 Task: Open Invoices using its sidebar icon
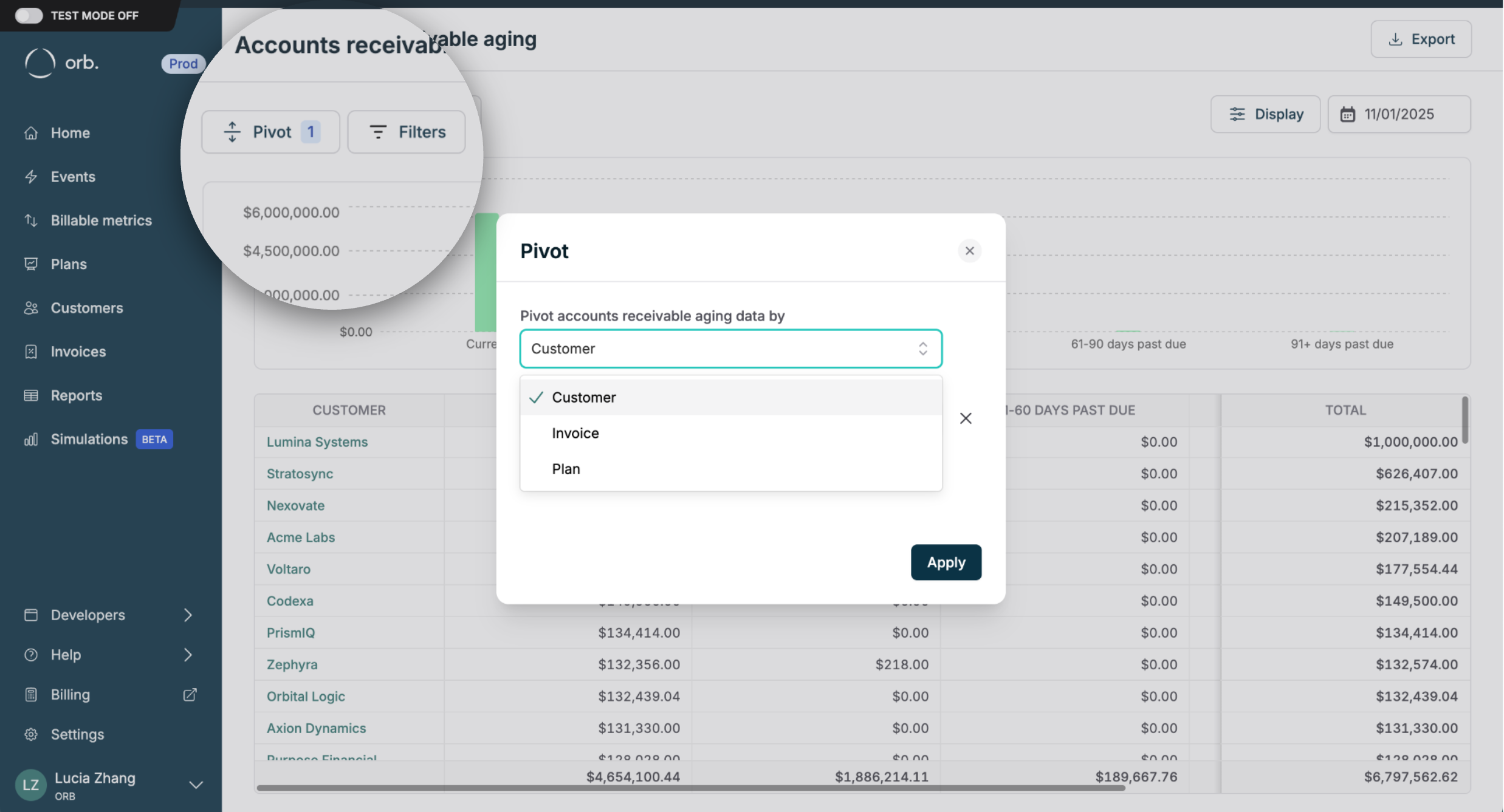click(x=31, y=352)
